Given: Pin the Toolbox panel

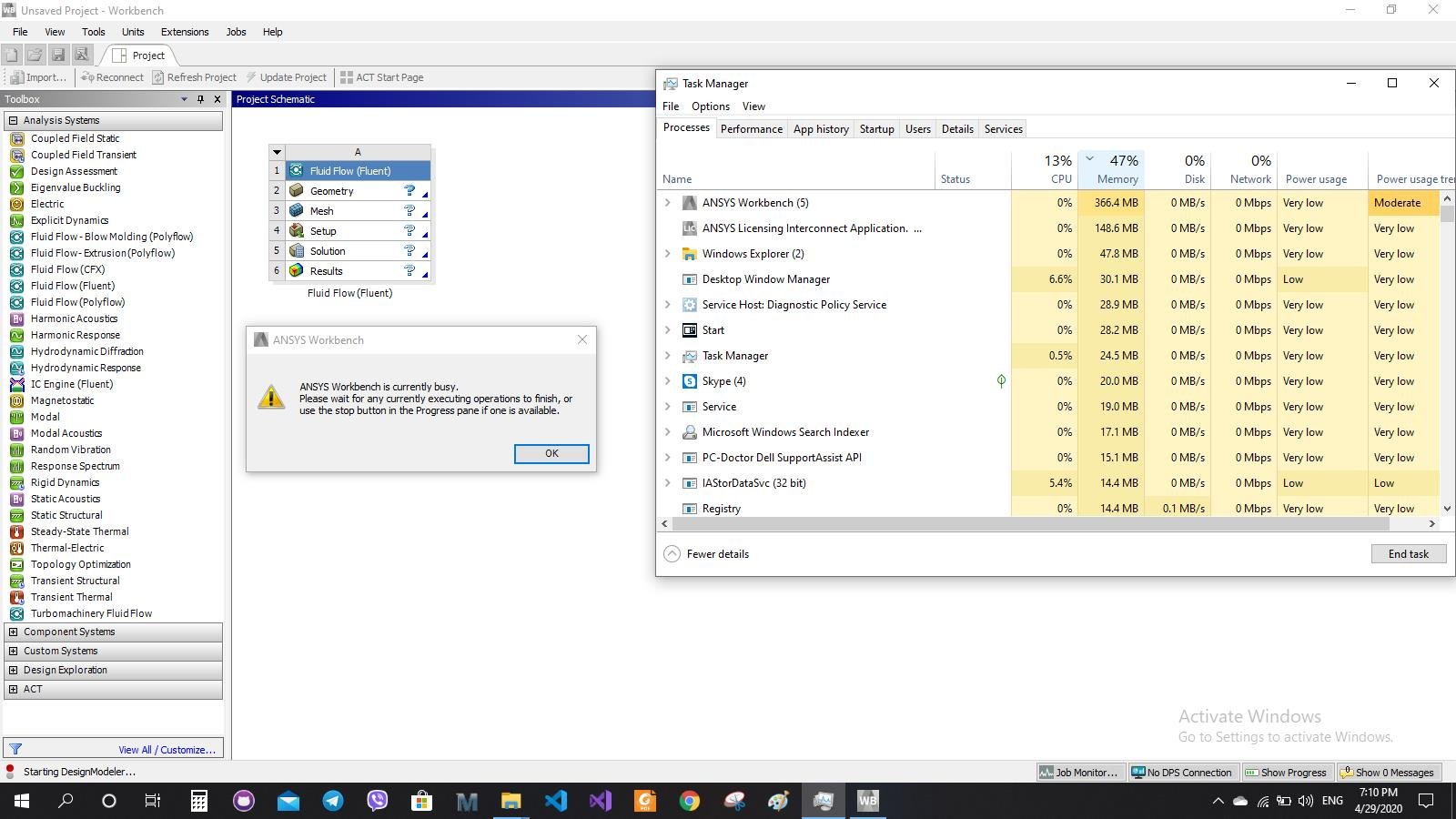Looking at the screenshot, I should (200, 99).
